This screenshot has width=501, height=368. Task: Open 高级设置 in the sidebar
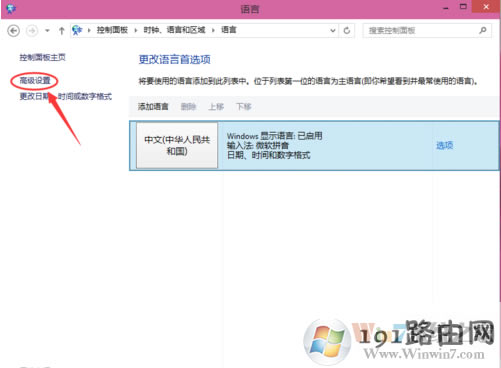35,80
